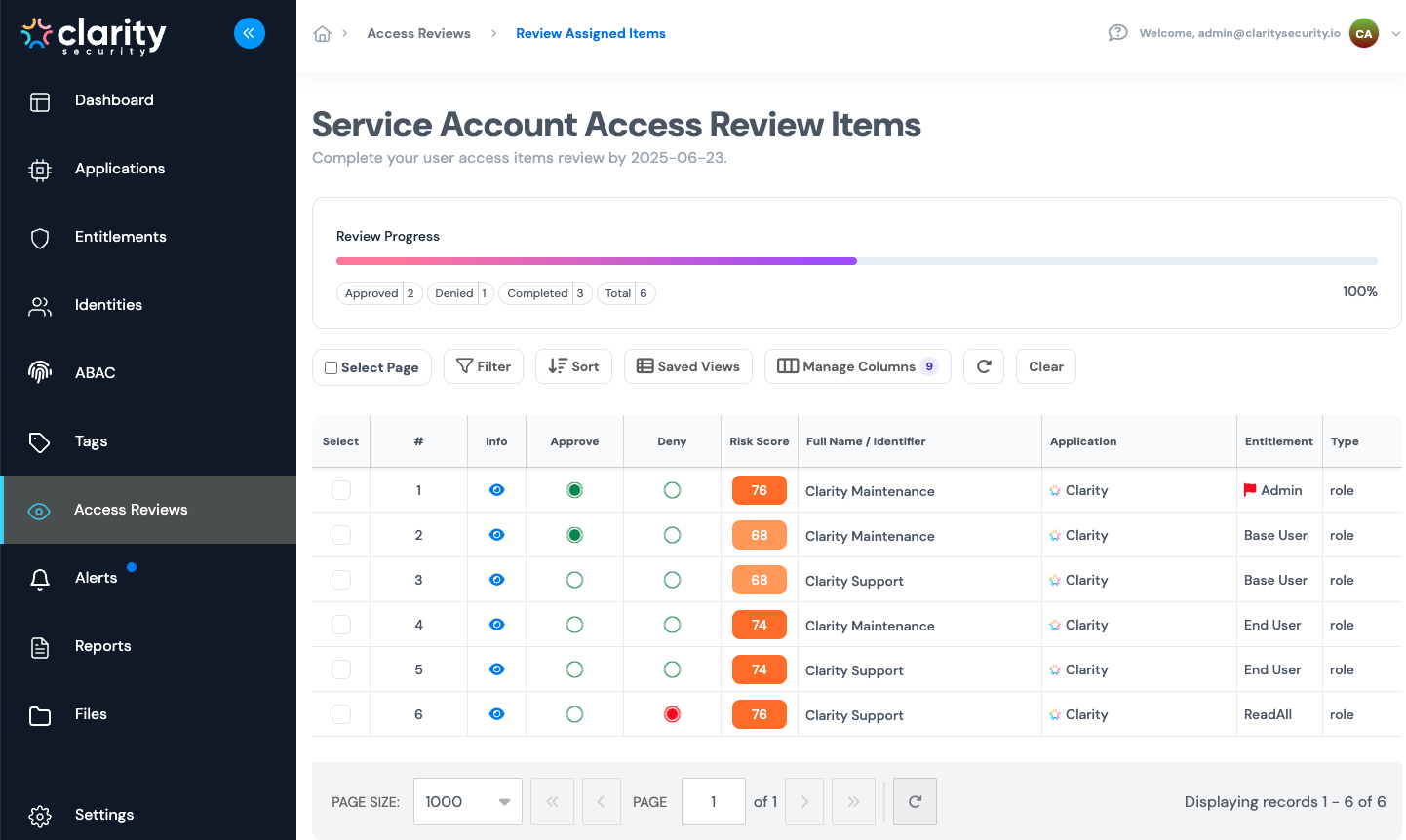The height and width of the screenshot is (840, 1406).
Task: Check the Select Page checkbox
Action: (332, 367)
